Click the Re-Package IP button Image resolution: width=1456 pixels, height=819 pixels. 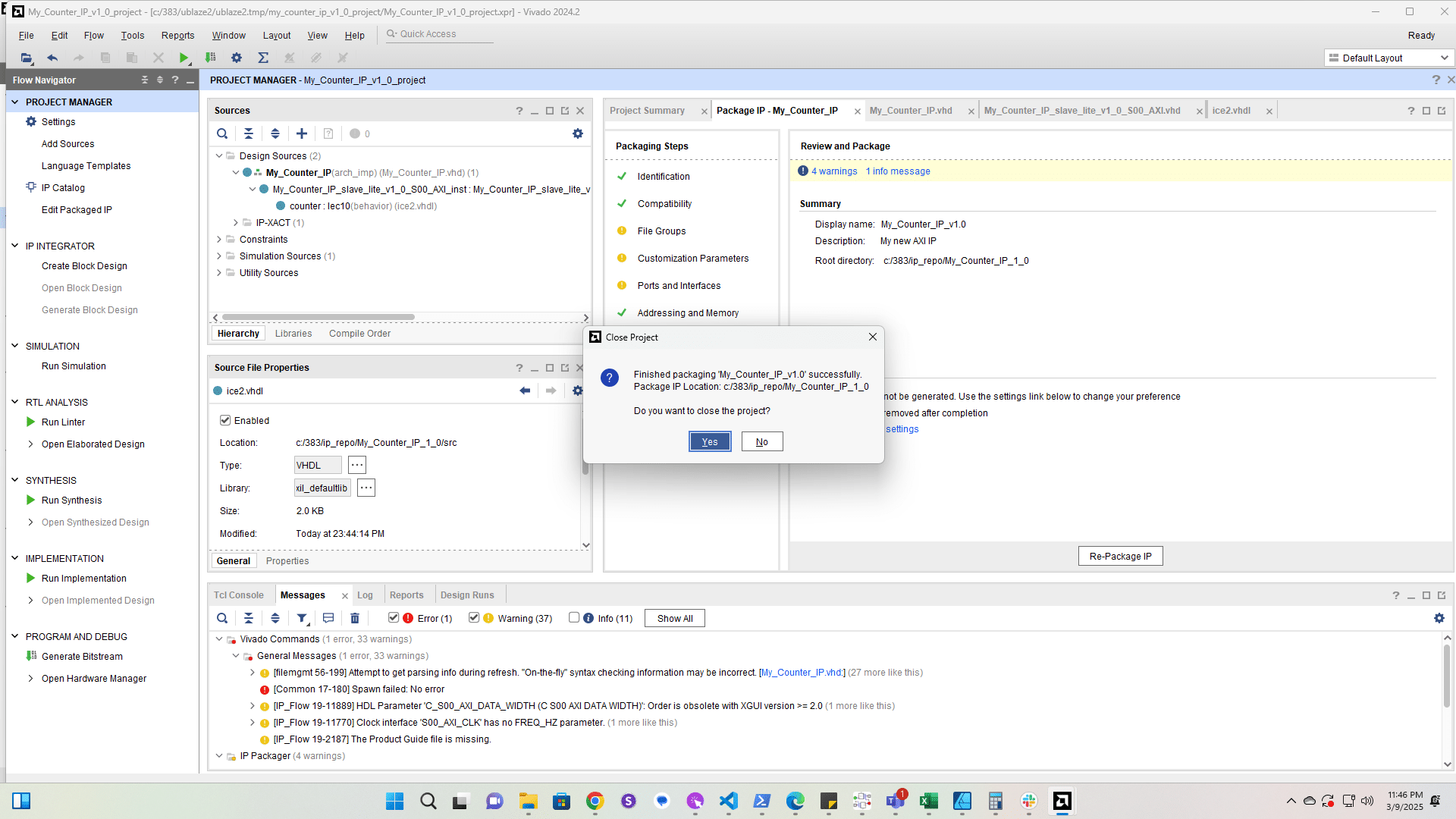(x=1120, y=556)
